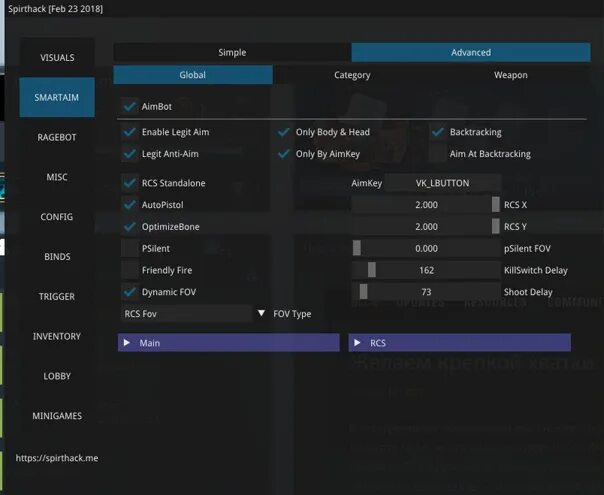Viewport: 604px width, 495px height.
Task: Switch to the TRIGGER section
Action: tap(57, 297)
